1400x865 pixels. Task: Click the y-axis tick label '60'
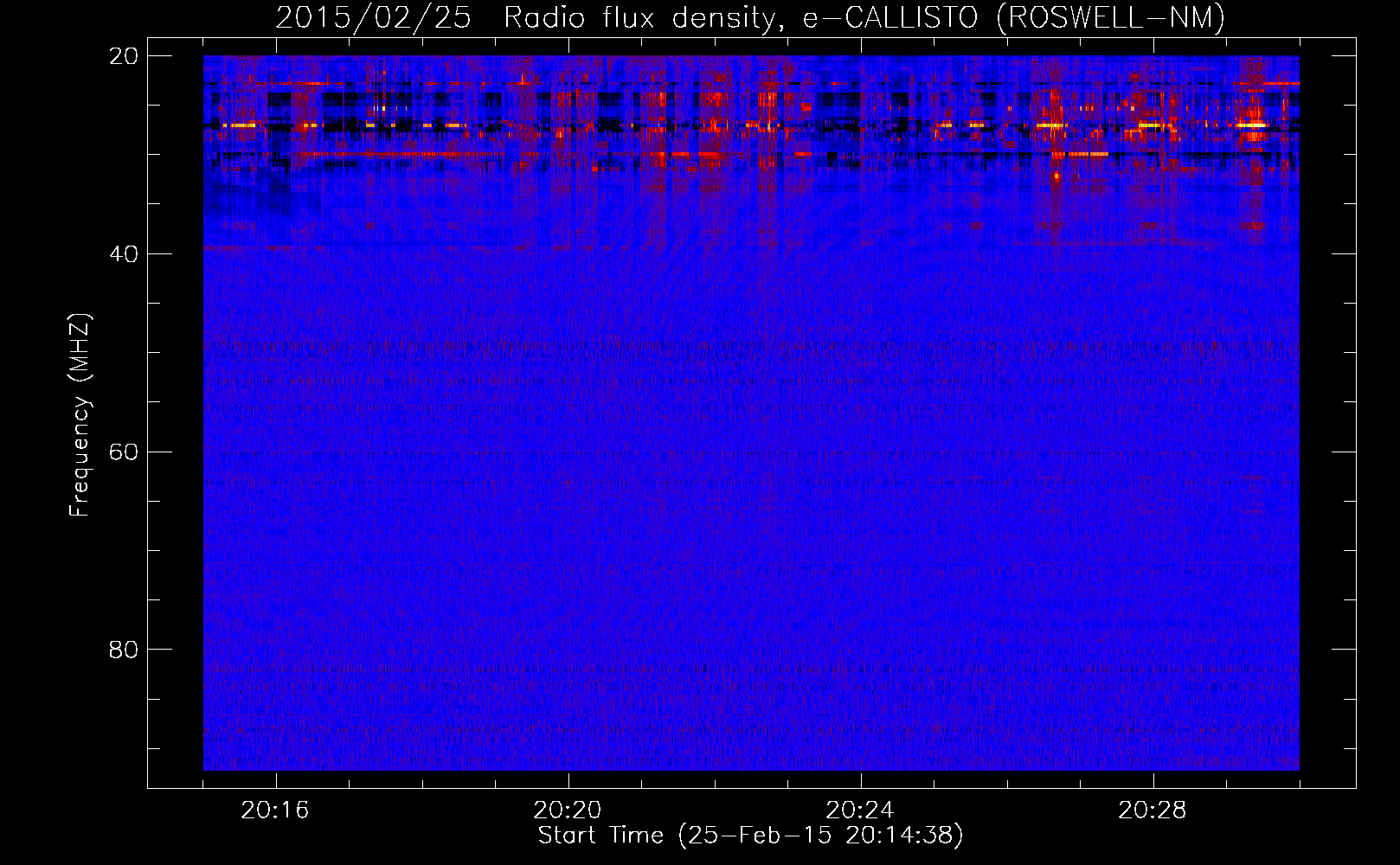[124, 452]
